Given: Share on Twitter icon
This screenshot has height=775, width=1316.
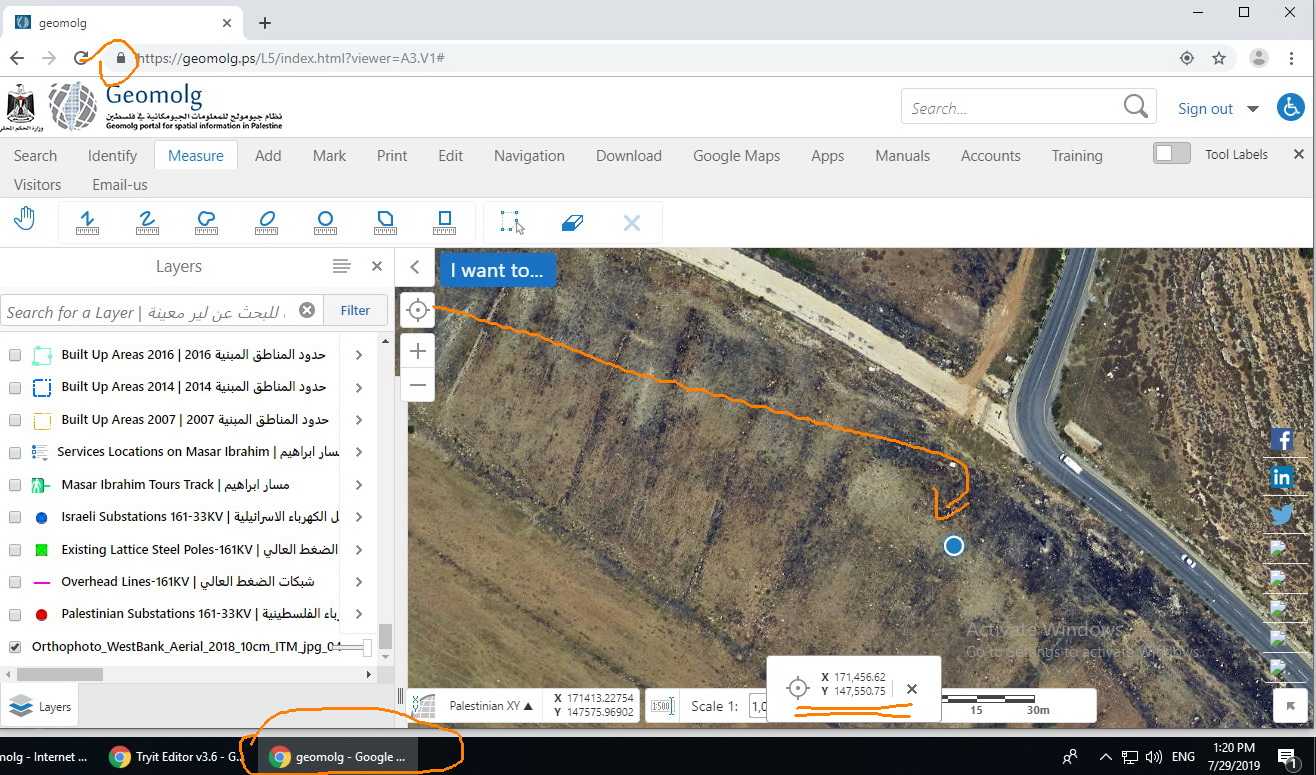Looking at the screenshot, I should coord(1282,515).
